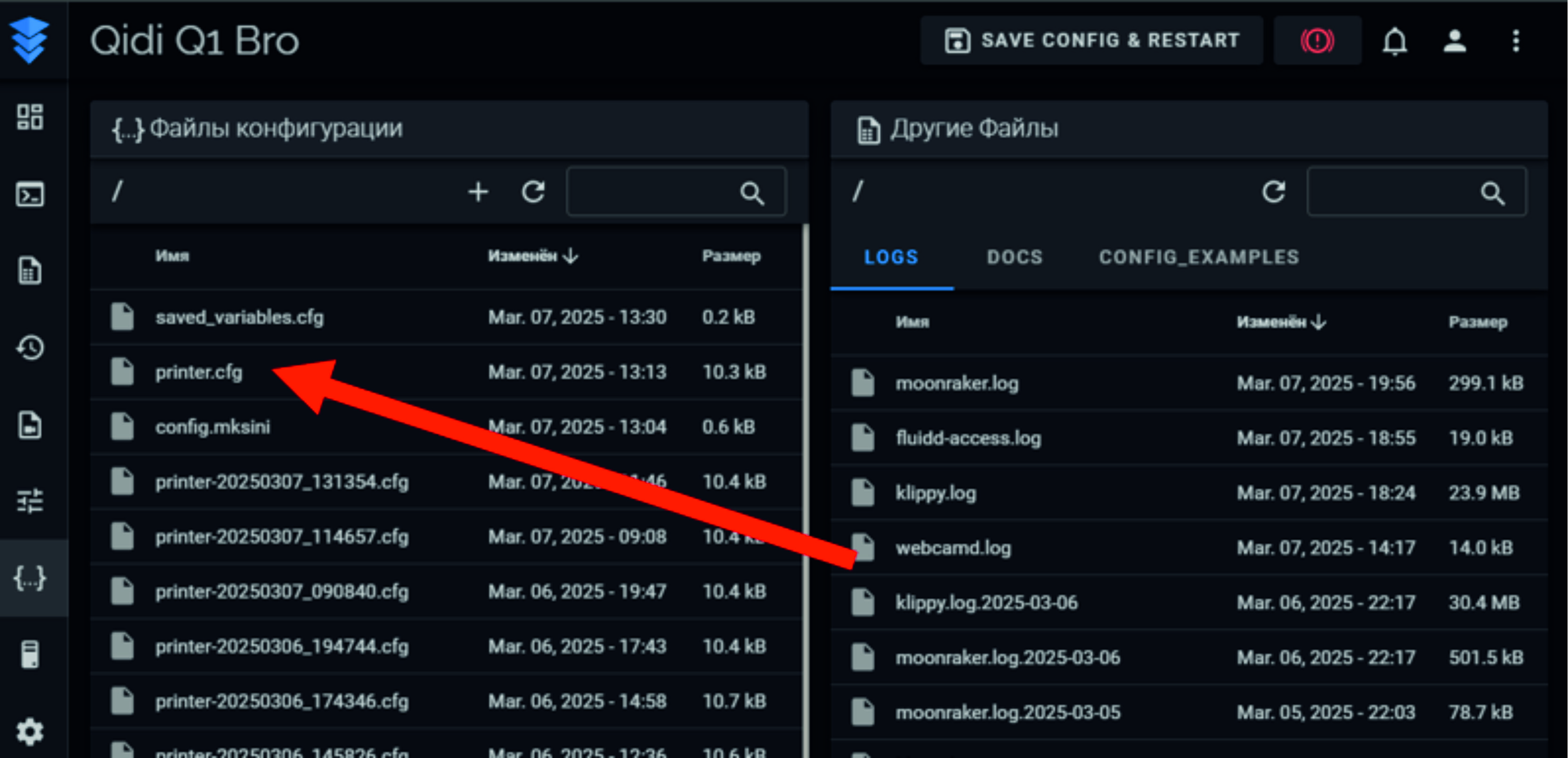
Task: Open the Tune sliders sidebar icon
Action: pos(30,501)
